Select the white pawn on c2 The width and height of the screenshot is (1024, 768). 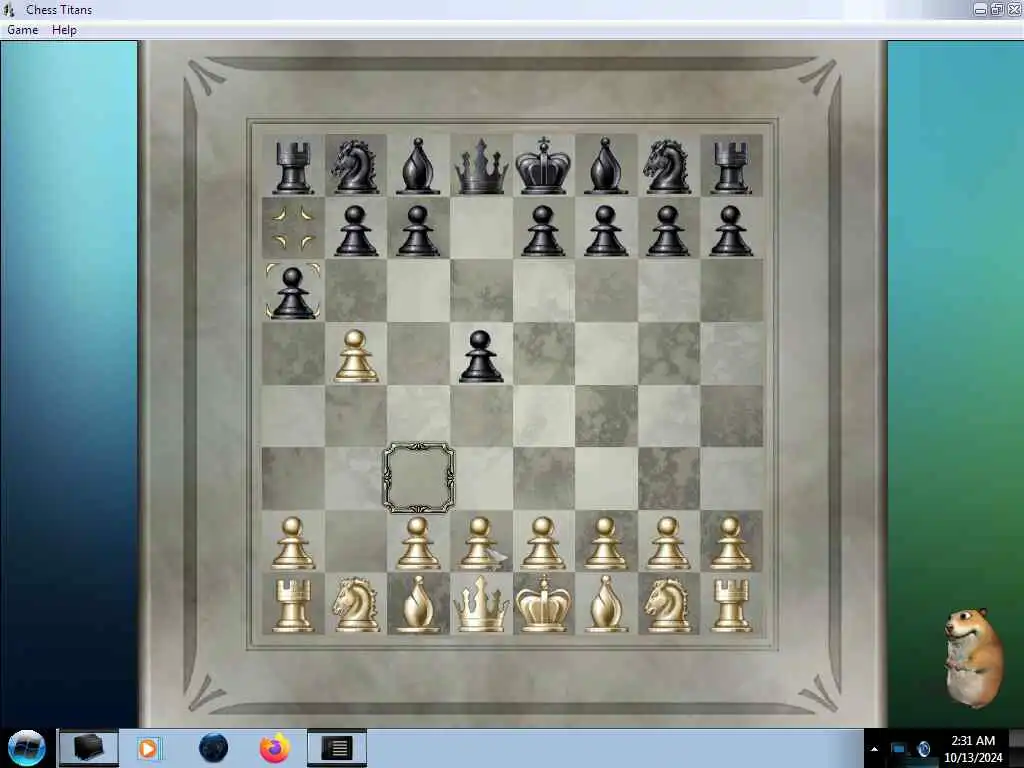[418, 543]
